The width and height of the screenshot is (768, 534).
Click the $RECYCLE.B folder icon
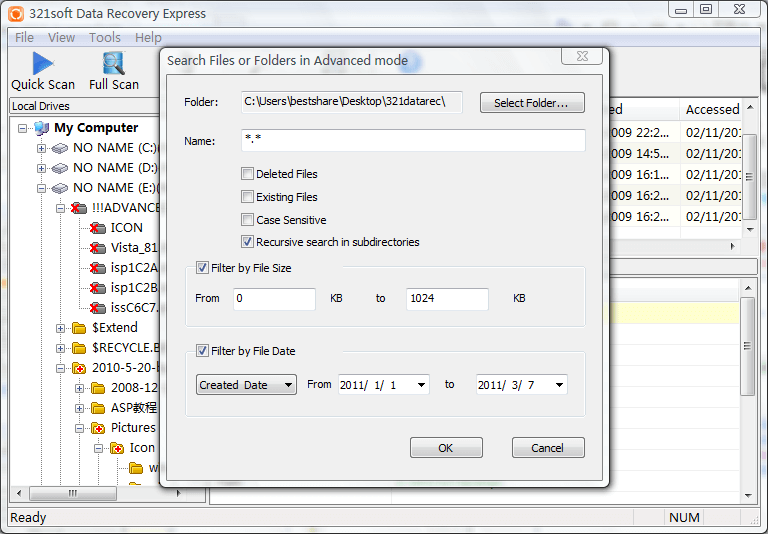point(79,348)
